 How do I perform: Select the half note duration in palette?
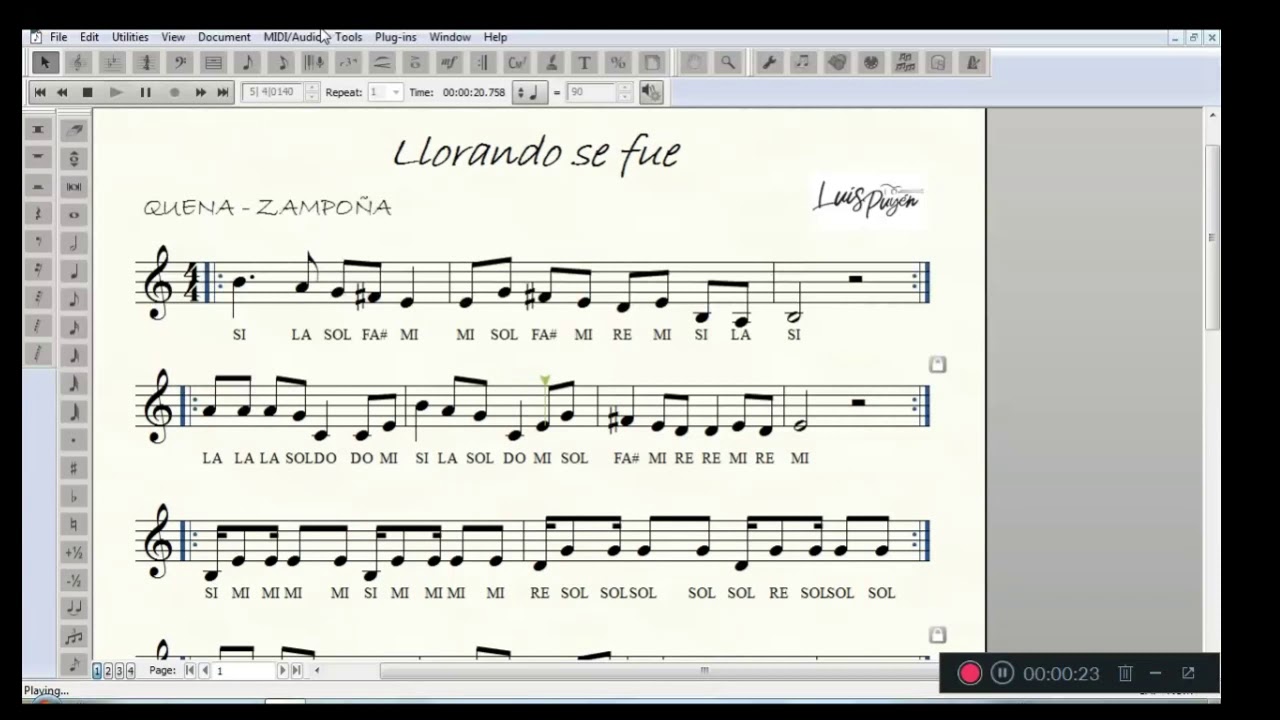coord(73,243)
